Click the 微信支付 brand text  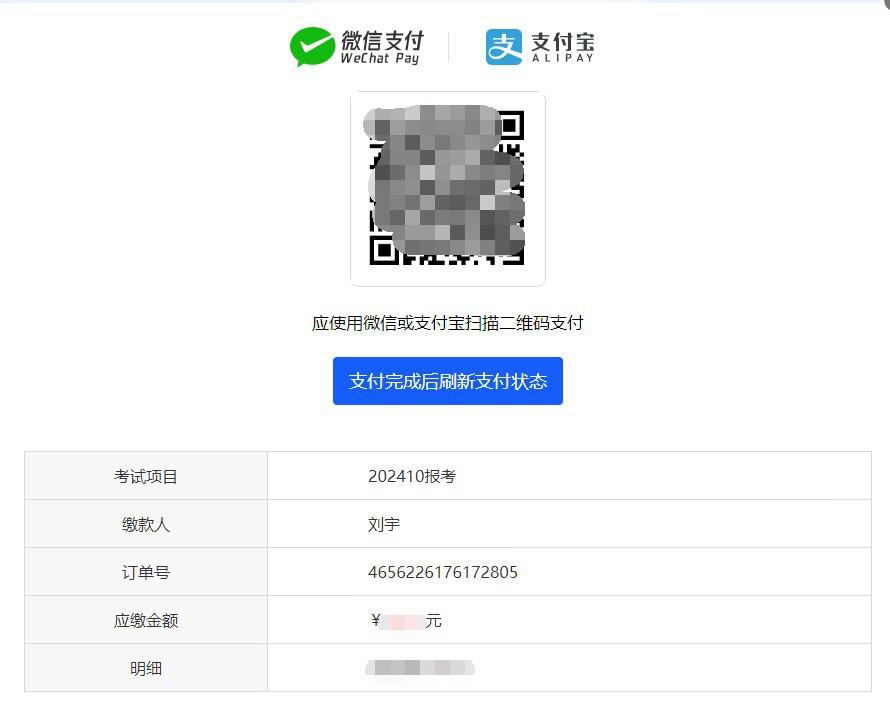pyautogui.click(x=382, y=41)
